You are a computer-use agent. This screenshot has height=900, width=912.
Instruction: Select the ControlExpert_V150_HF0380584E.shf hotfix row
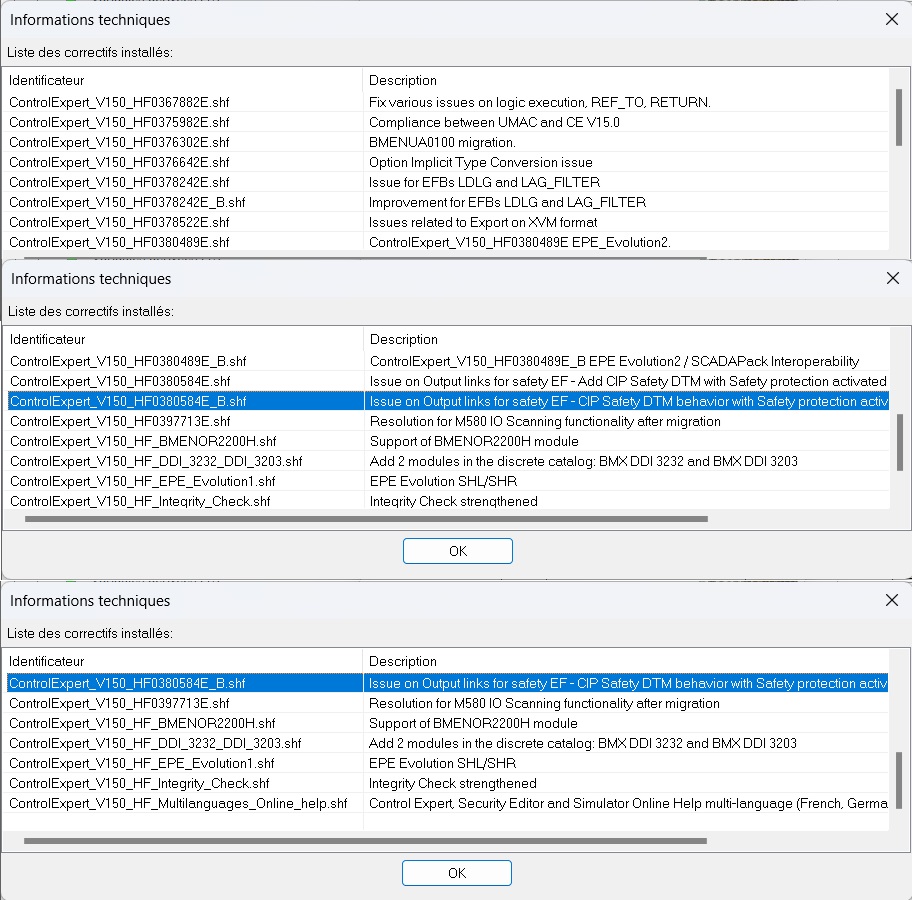[120, 381]
